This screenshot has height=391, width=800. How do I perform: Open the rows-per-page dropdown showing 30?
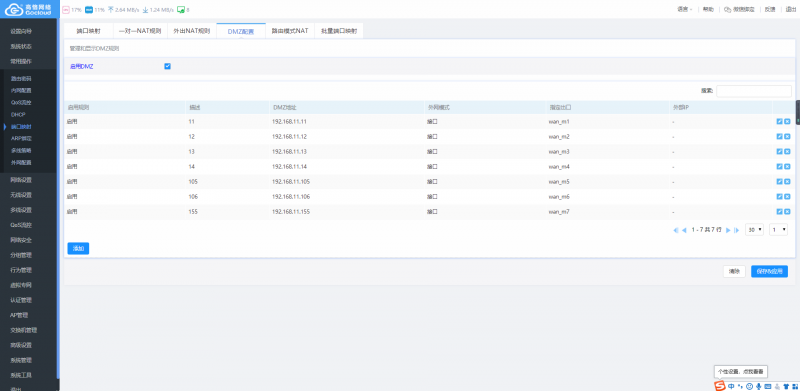[x=754, y=230]
